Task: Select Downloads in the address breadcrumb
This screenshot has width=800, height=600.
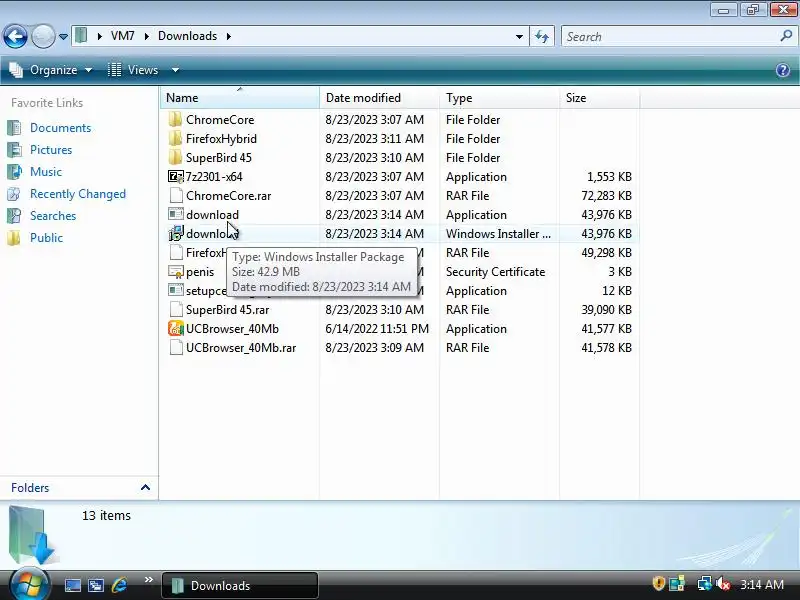Action: [x=187, y=36]
